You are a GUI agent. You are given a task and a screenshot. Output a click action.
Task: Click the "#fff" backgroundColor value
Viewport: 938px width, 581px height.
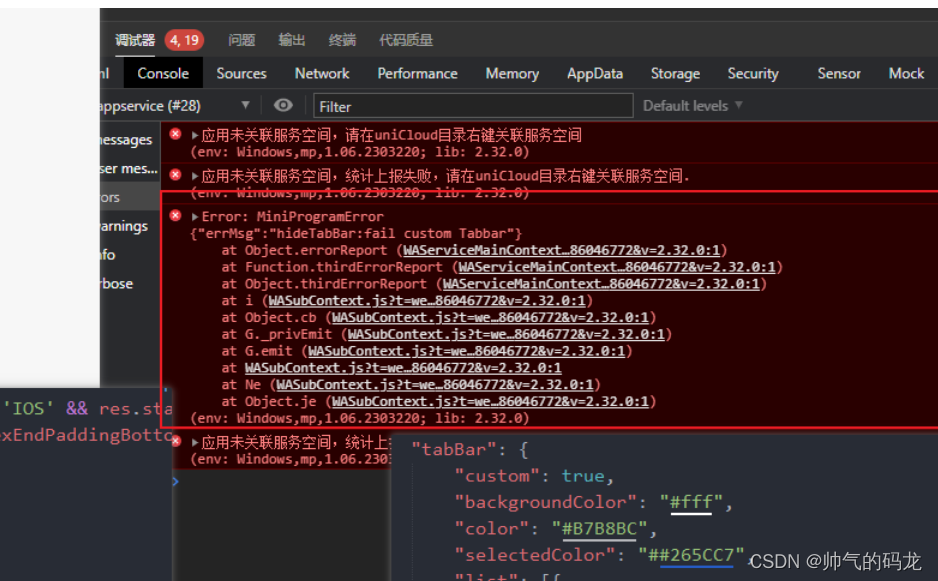691,502
